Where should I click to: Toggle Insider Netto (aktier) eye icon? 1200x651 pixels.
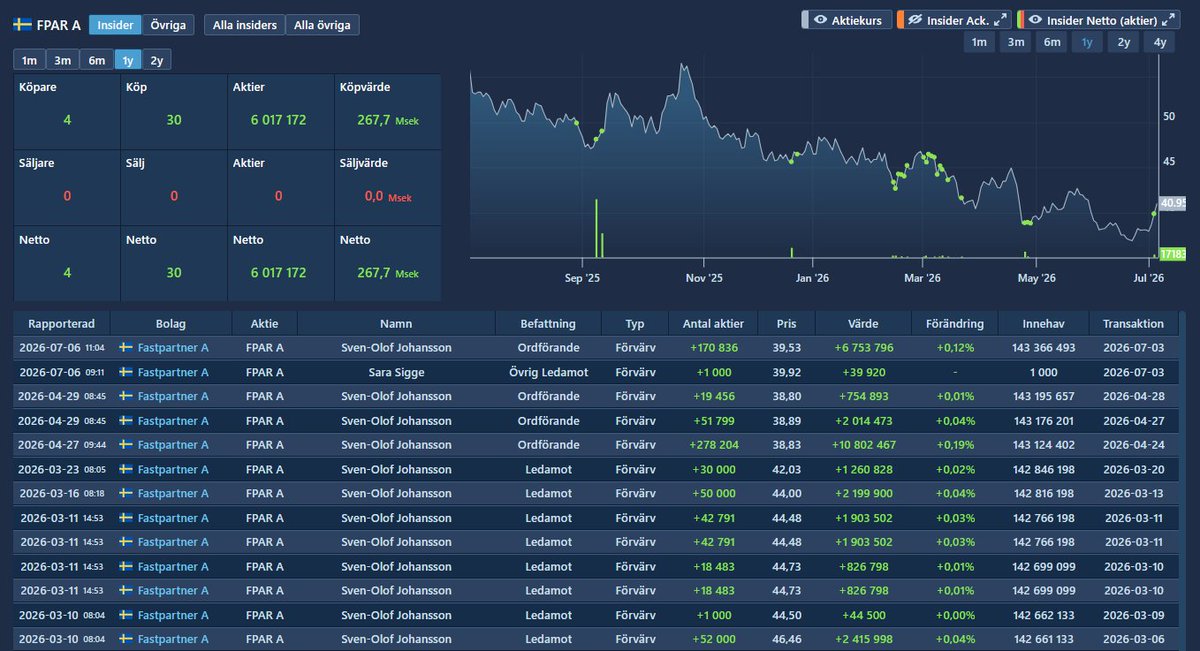pyautogui.click(x=1036, y=20)
